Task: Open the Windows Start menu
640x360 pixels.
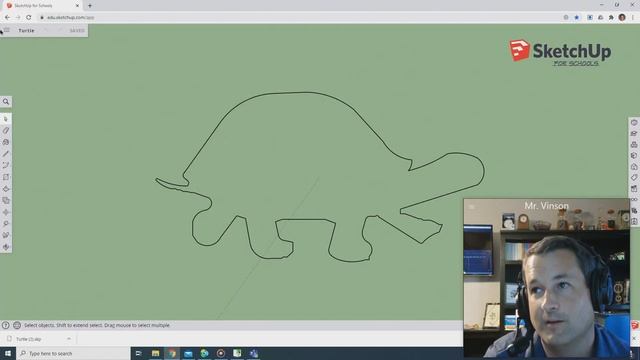Action: tap(8, 353)
